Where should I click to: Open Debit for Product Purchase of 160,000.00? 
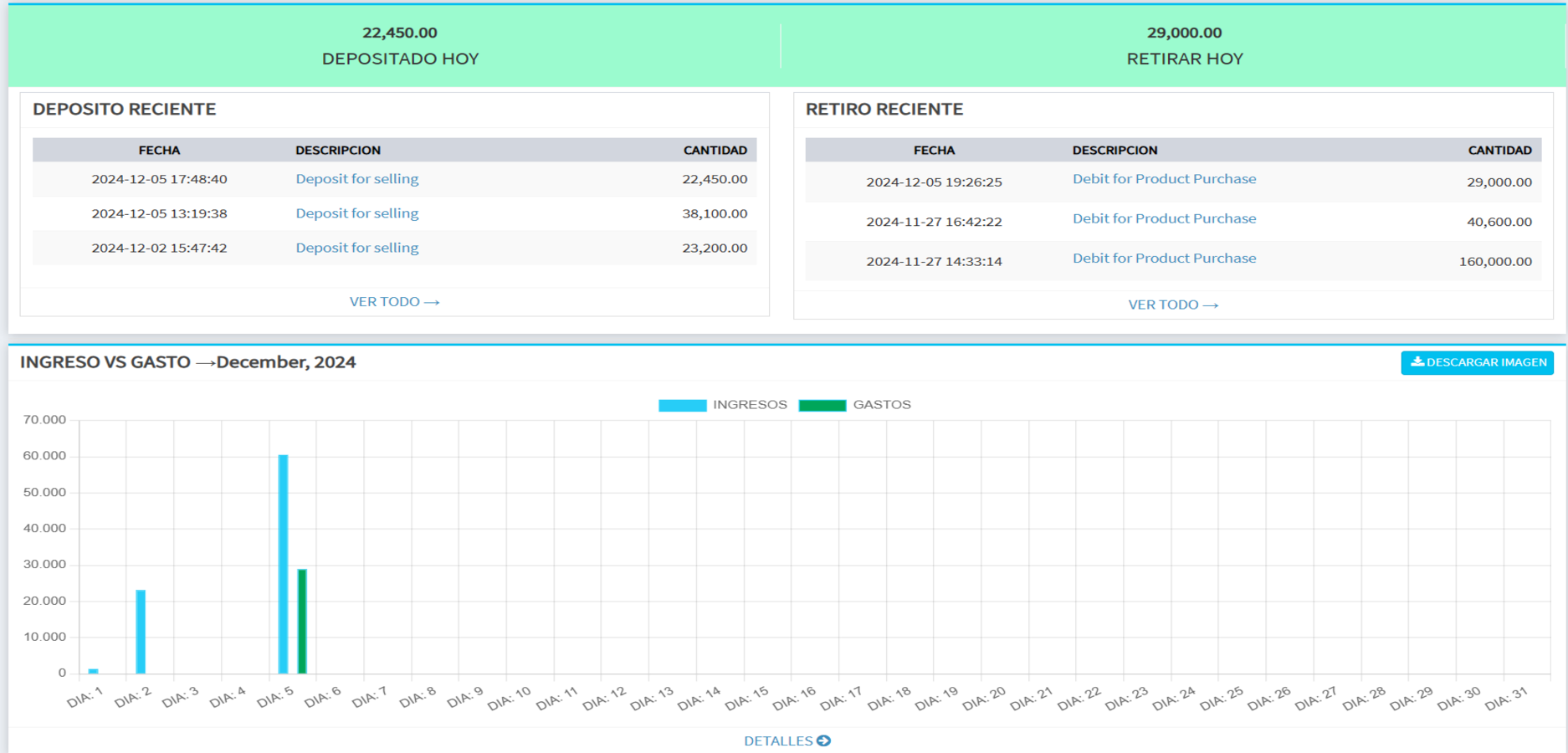(x=1165, y=259)
